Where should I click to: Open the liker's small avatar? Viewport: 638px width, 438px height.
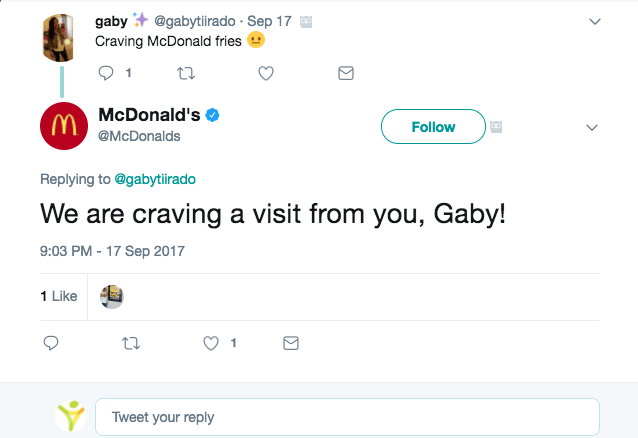pos(112,296)
